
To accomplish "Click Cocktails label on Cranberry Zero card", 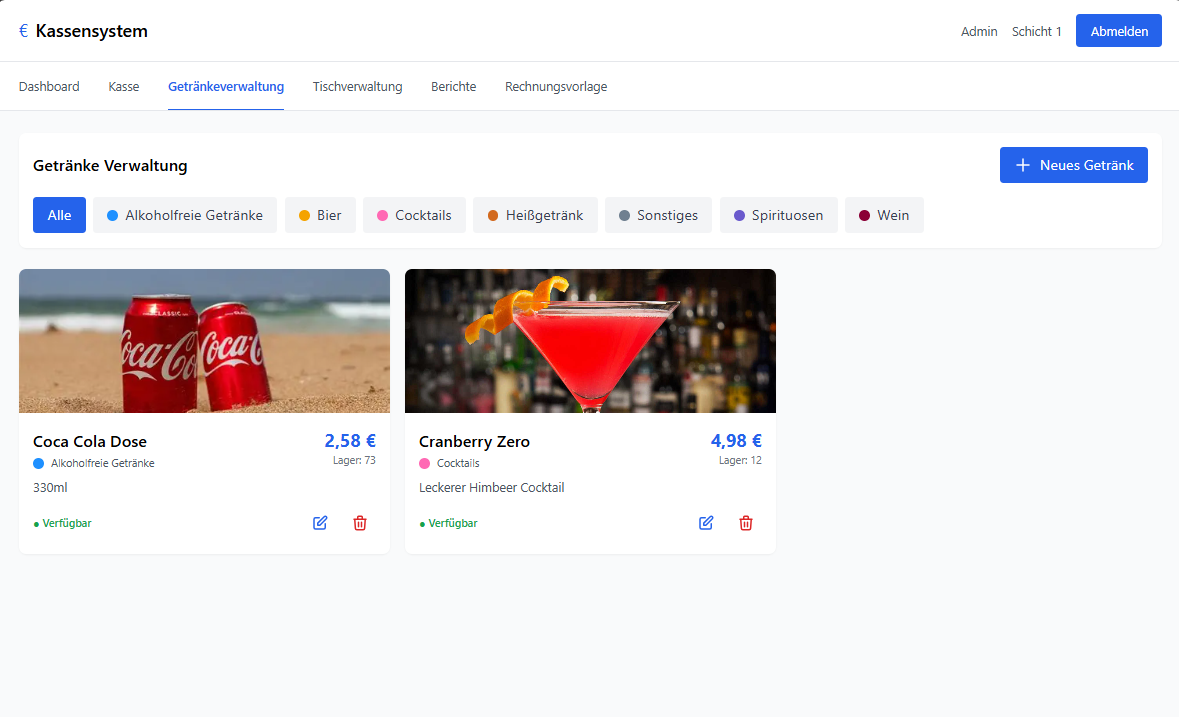I will point(458,463).
